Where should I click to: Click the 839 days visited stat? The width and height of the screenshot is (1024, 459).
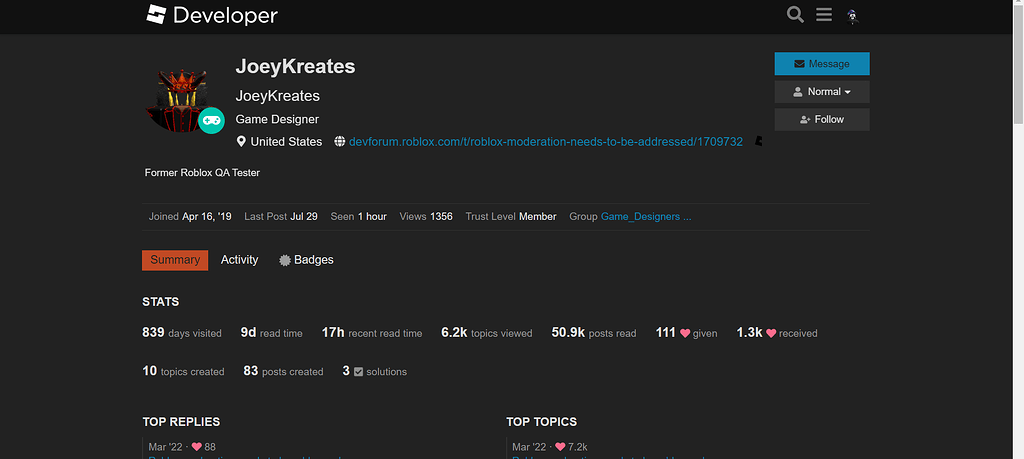tap(182, 332)
